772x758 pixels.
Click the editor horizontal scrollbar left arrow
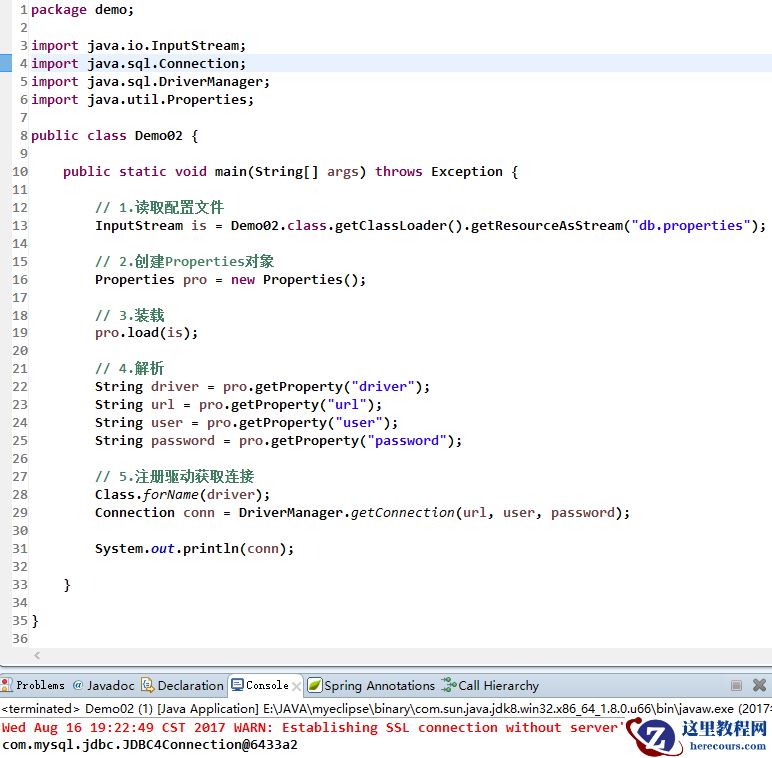(38, 656)
